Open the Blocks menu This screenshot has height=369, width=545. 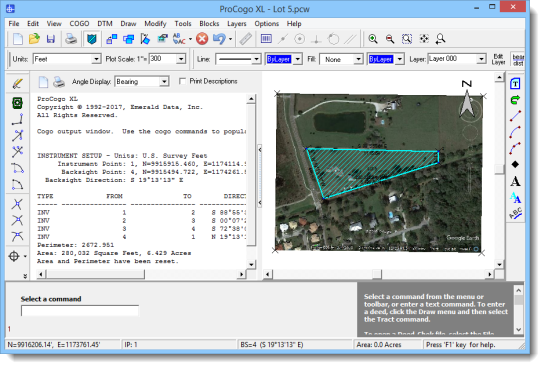[209, 24]
